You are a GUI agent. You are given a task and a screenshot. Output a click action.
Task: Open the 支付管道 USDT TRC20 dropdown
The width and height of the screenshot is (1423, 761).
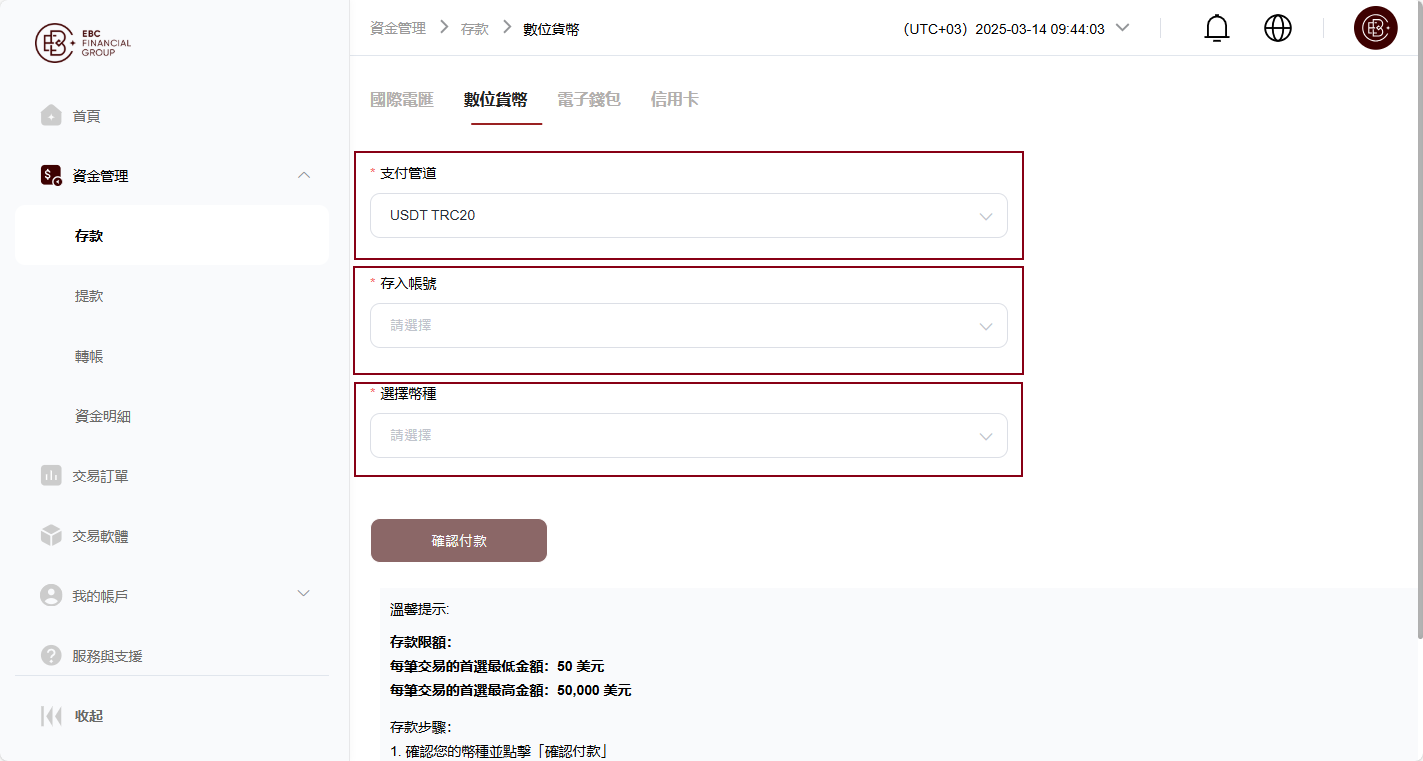[688, 215]
